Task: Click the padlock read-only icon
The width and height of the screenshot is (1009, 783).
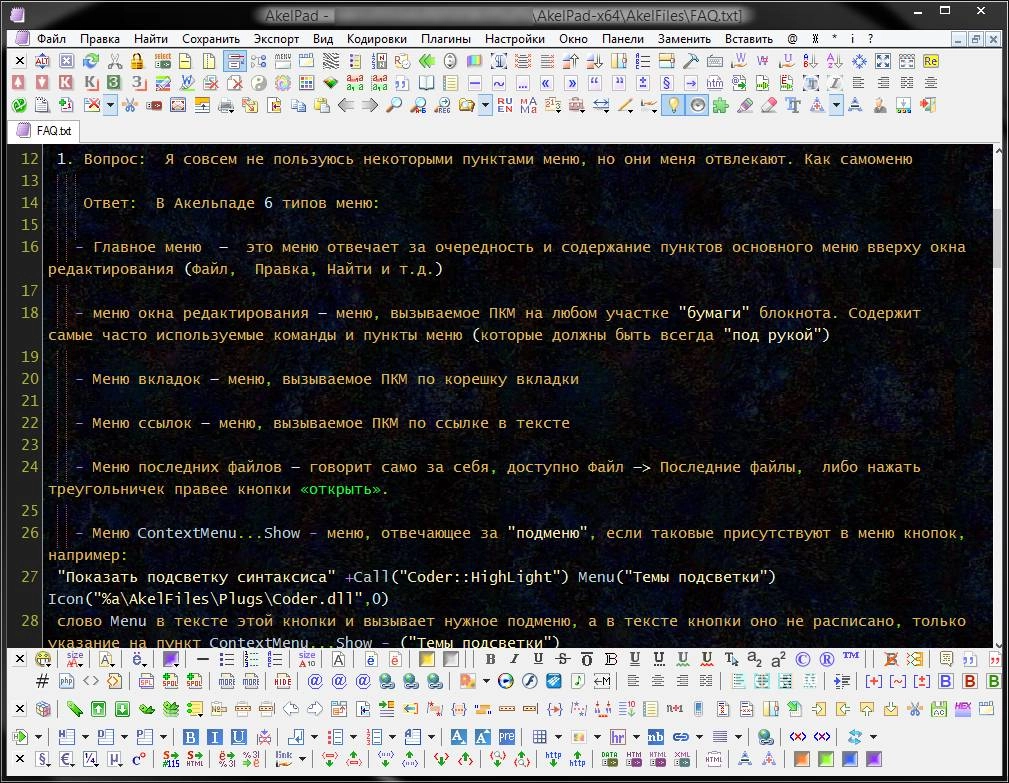Action: point(136,61)
